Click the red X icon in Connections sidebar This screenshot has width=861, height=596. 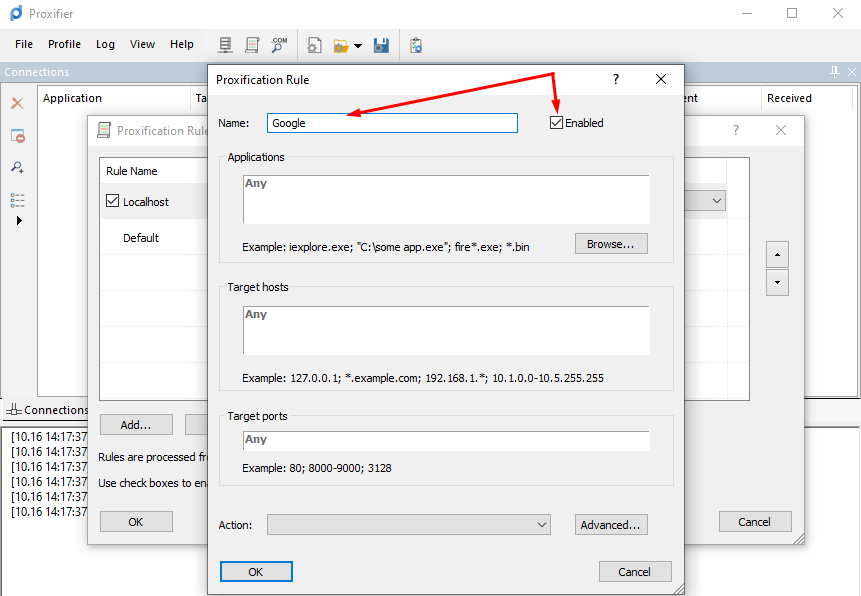coord(17,103)
